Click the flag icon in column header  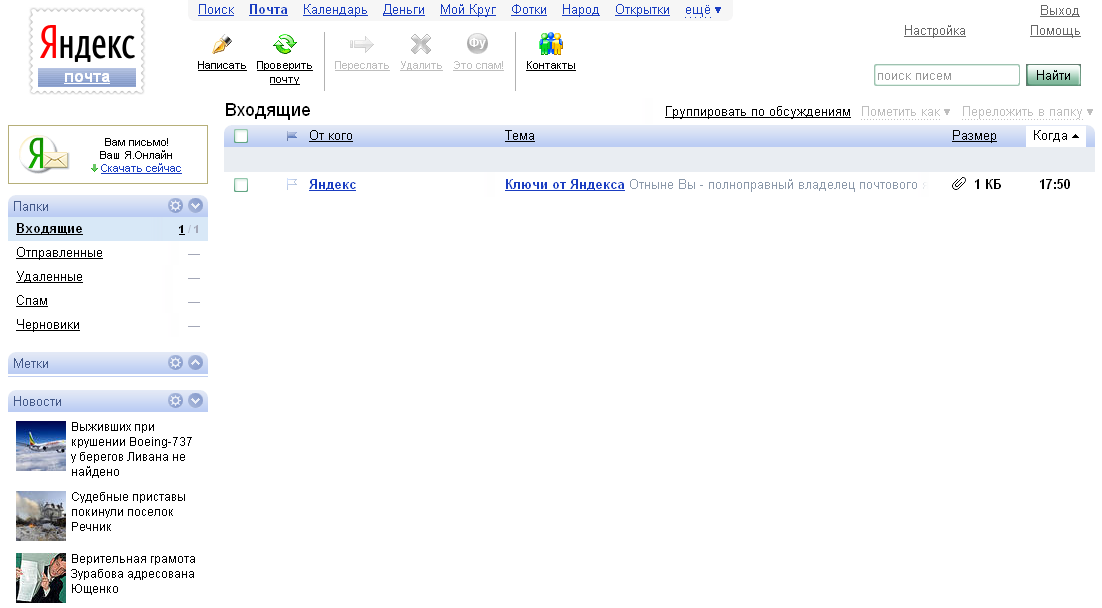292,136
